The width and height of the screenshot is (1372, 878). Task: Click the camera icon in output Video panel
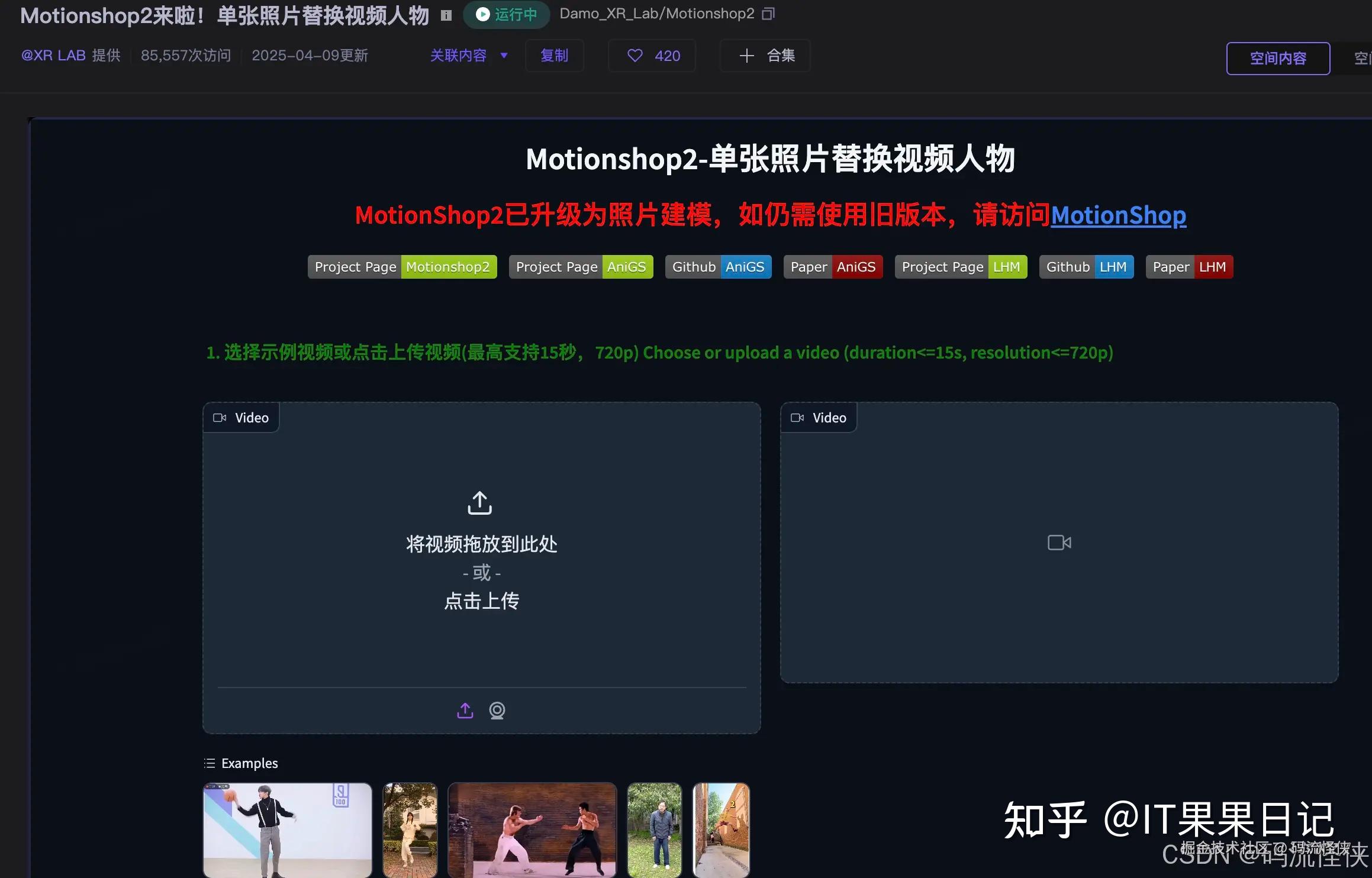[x=1059, y=543]
